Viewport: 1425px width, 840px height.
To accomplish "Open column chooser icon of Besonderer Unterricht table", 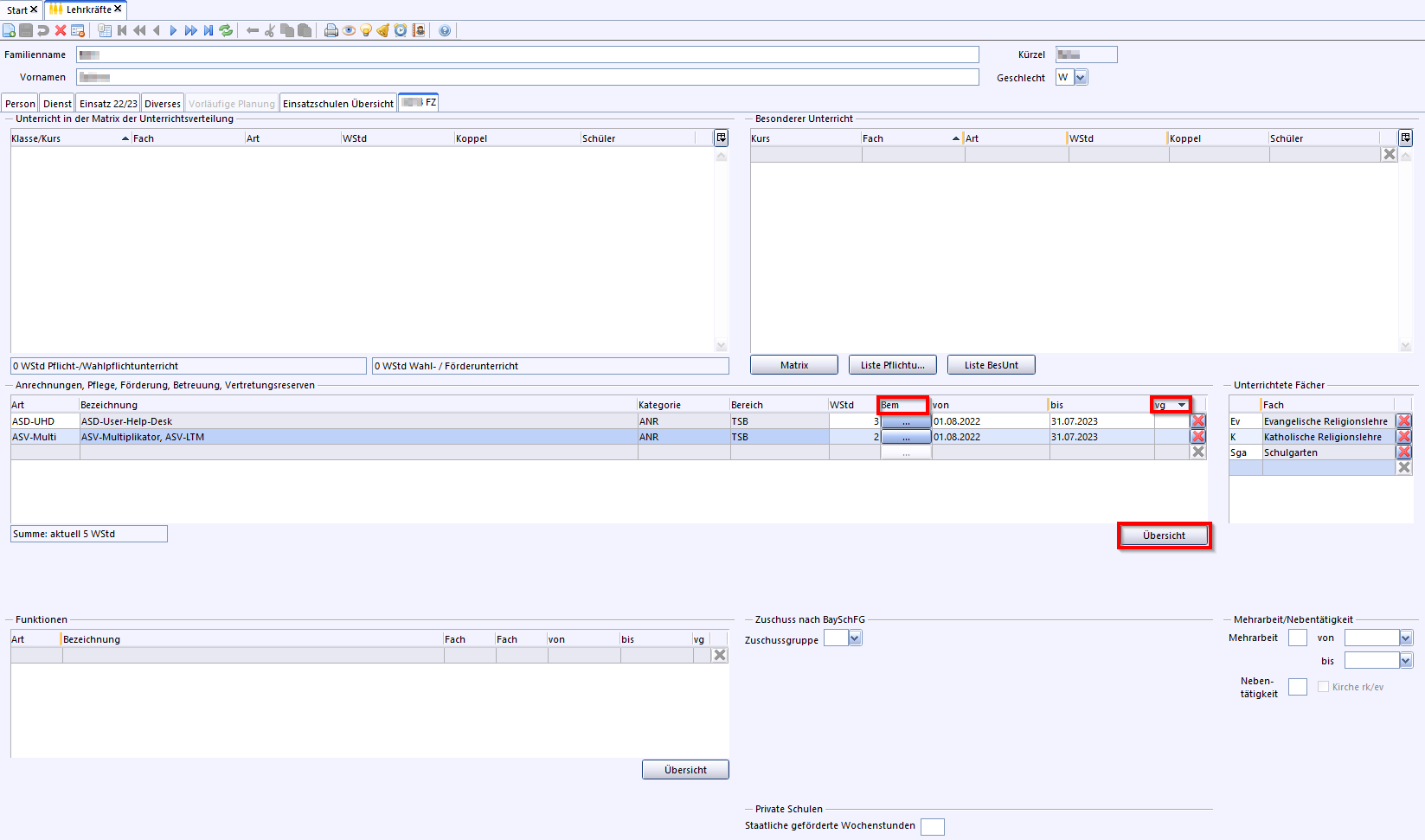I will pyautogui.click(x=1406, y=138).
